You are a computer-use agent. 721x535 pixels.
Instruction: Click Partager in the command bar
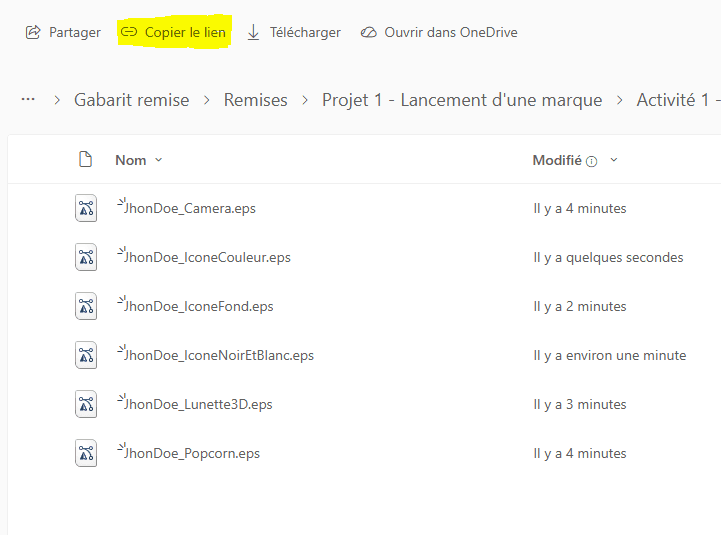pos(63,33)
